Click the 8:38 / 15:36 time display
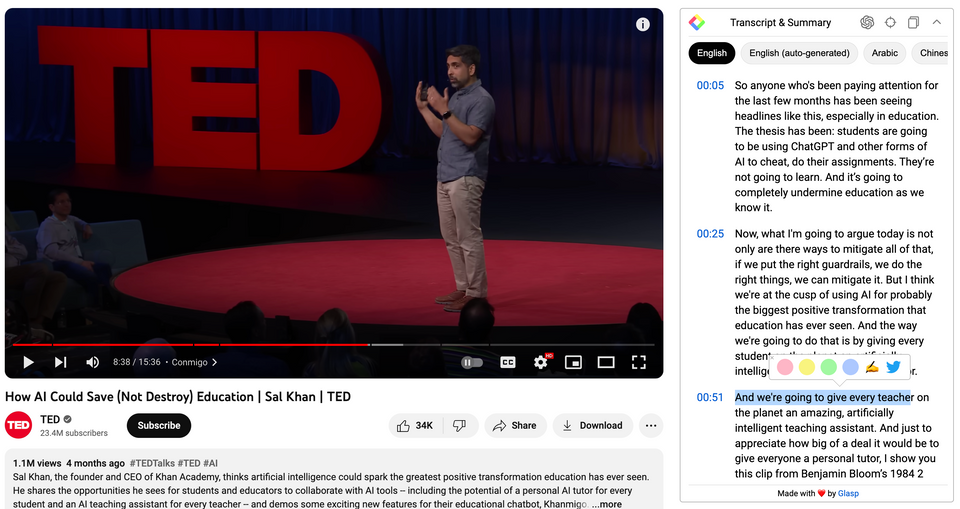 tap(137, 362)
